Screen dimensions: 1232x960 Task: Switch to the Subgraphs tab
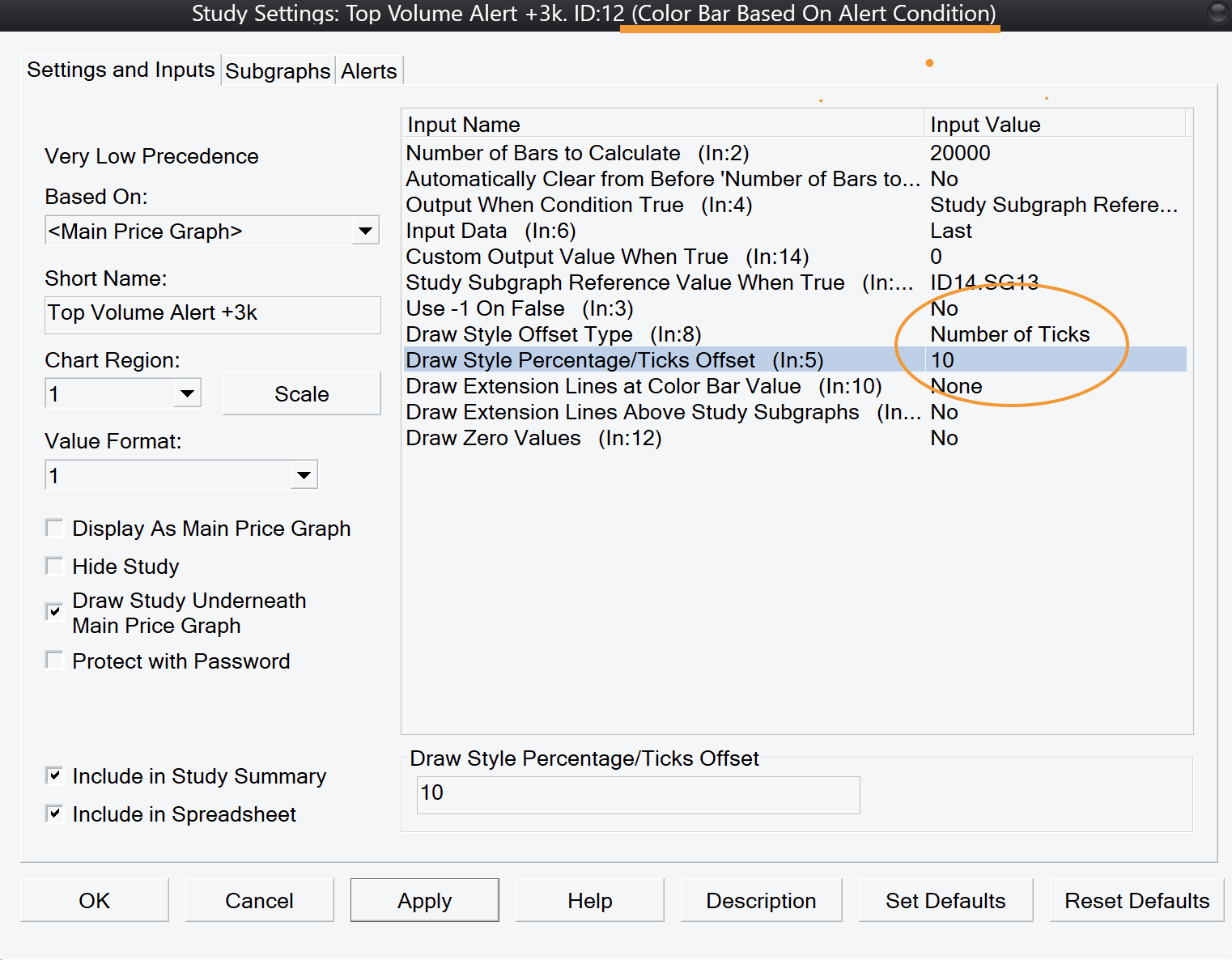pyautogui.click(x=278, y=71)
